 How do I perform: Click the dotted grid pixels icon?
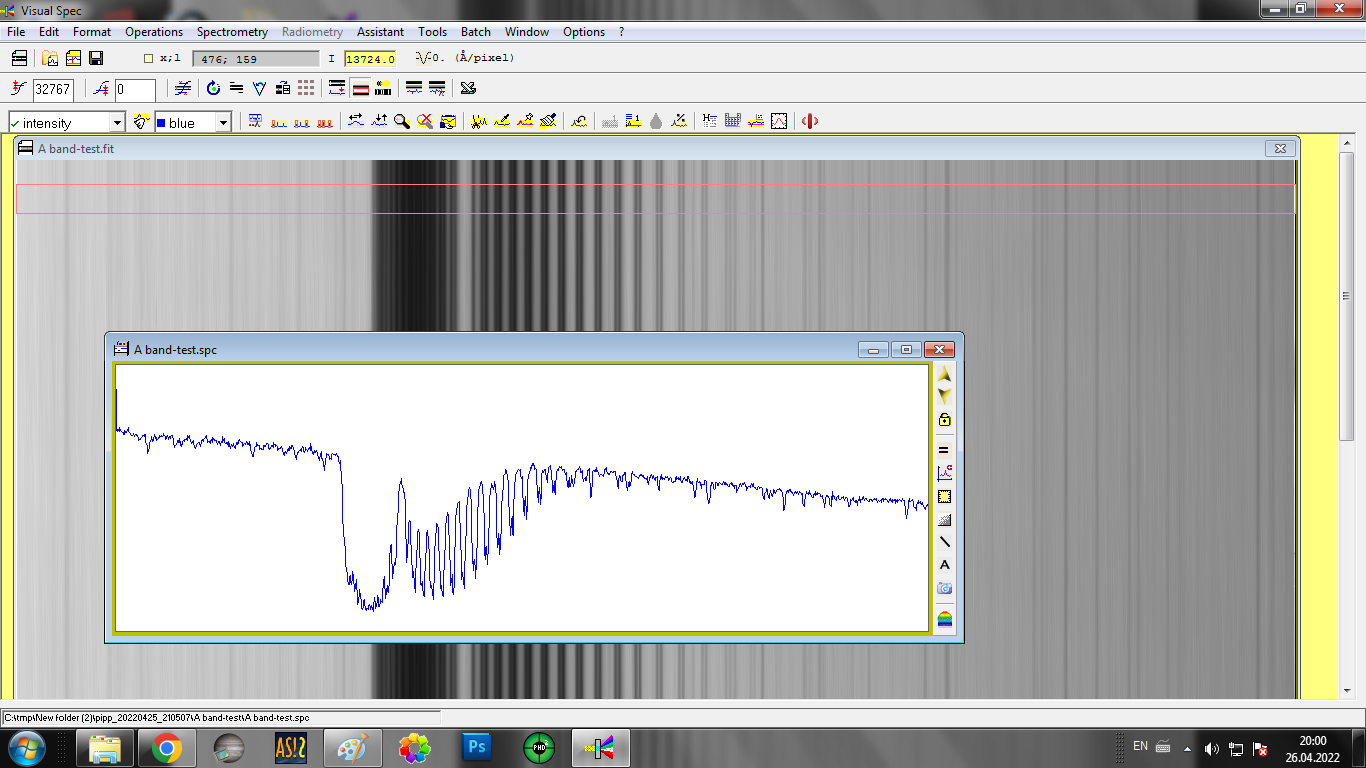click(x=306, y=89)
